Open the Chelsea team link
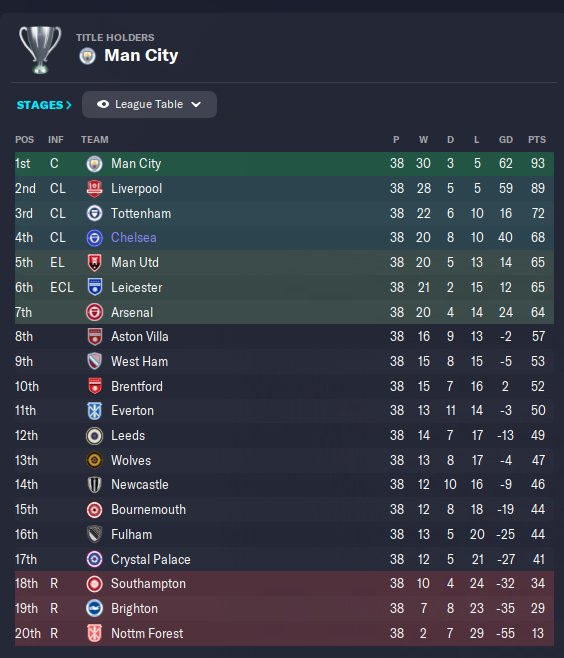This screenshot has width=564, height=658. pyautogui.click(x=133, y=238)
